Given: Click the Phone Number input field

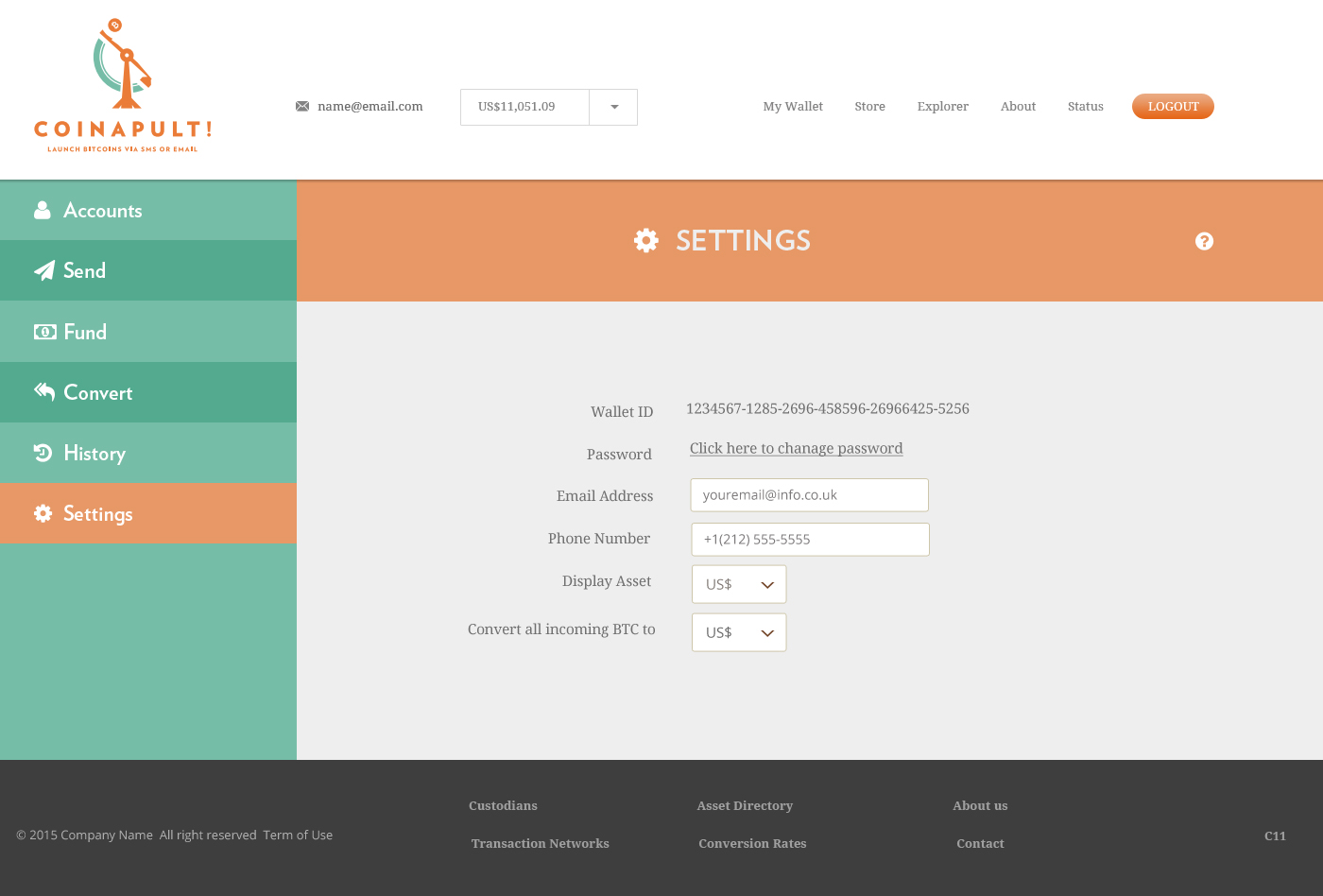Looking at the screenshot, I should click(x=810, y=540).
